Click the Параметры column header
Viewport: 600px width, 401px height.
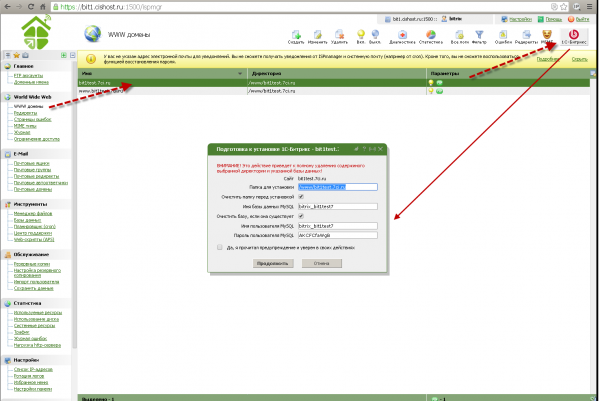click(508, 73)
